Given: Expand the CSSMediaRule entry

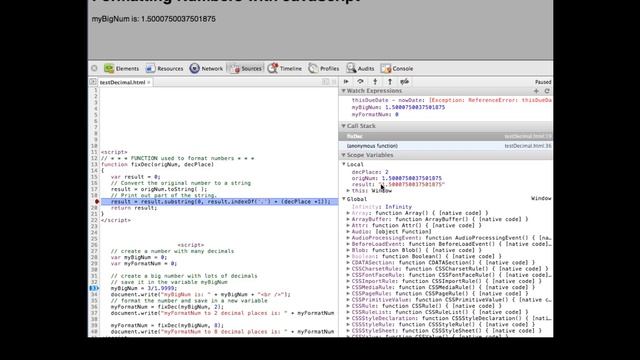Looking at the screenshot, I should pyautogui.click(x=348, y=287).
